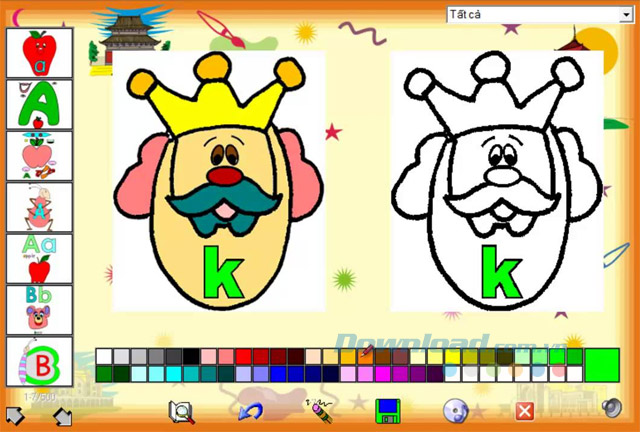Pick the light pink swatch next to black

pyautogui.click(x=209, y=356)
